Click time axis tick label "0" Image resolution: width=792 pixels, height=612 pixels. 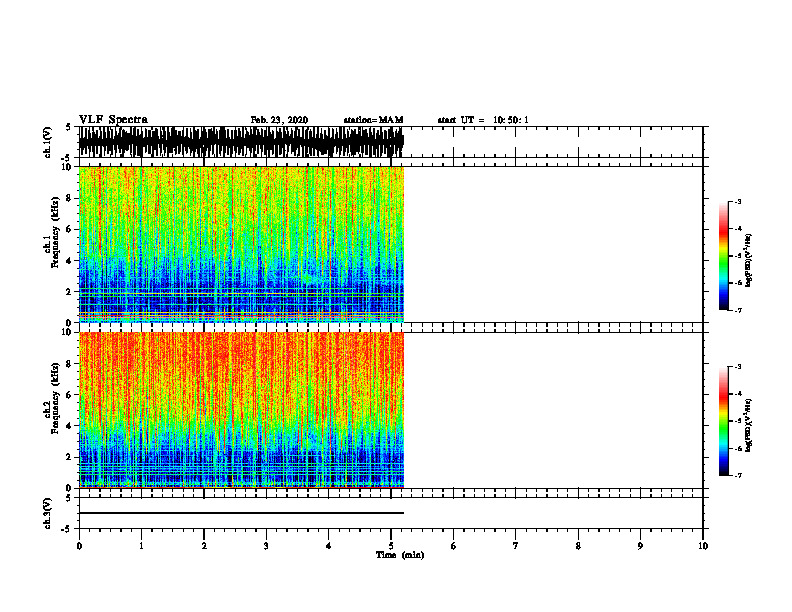click(79, 546)
